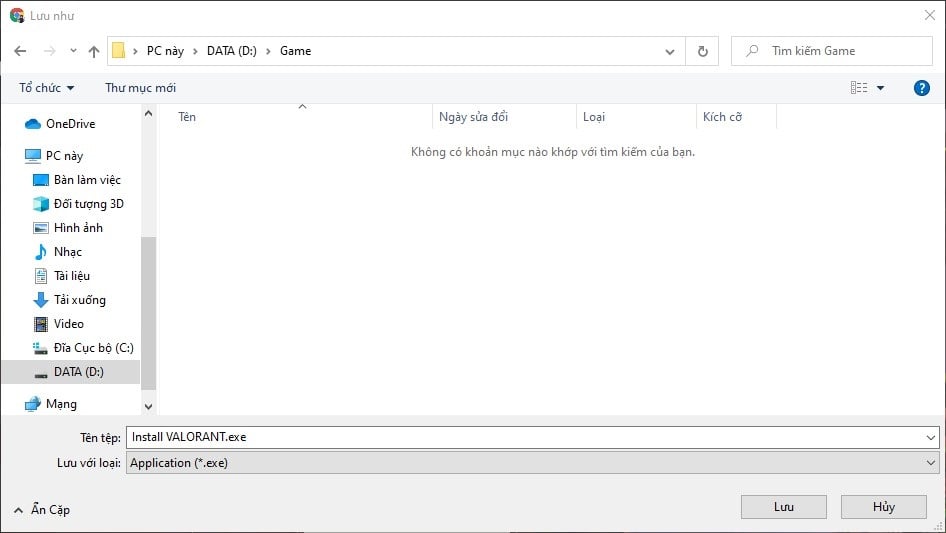Open the address bar history dropdown
The height and width of the screenshot is (533, 946).
pyautogui.click(x=669, y=51)
